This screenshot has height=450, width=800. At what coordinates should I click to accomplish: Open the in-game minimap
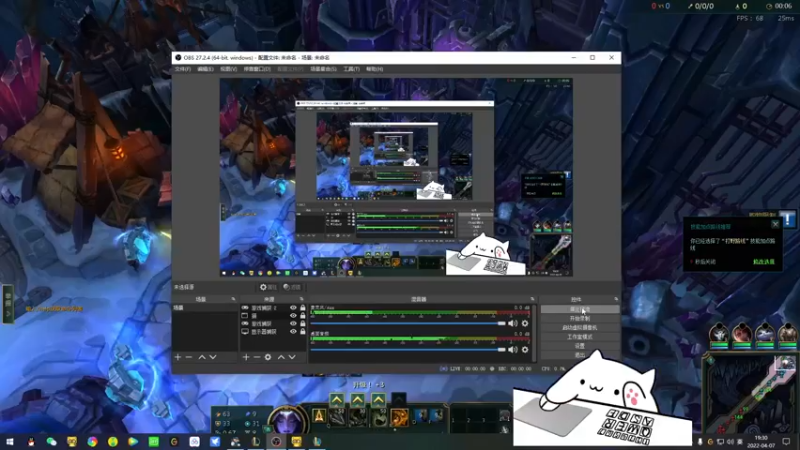(x=750, y=394)
